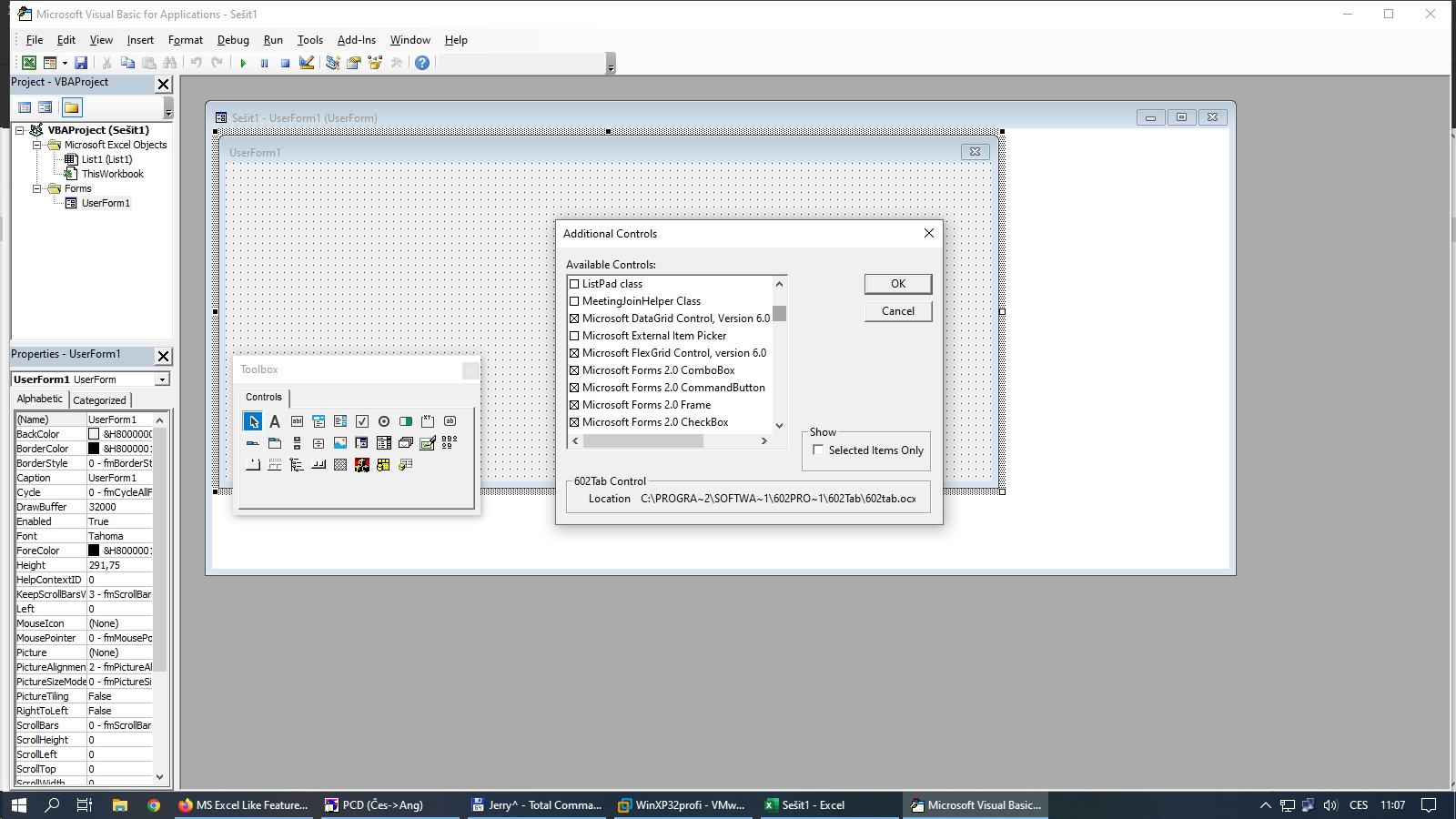Open VBA Help question mark icon
1456x819 pixels.
[422, 63]
